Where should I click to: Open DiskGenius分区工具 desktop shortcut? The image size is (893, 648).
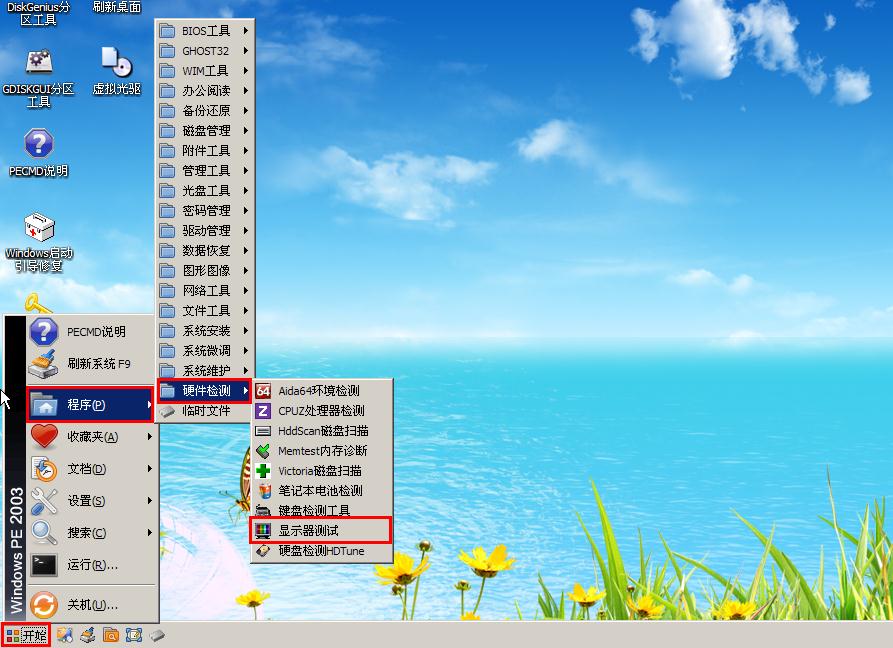38,13
